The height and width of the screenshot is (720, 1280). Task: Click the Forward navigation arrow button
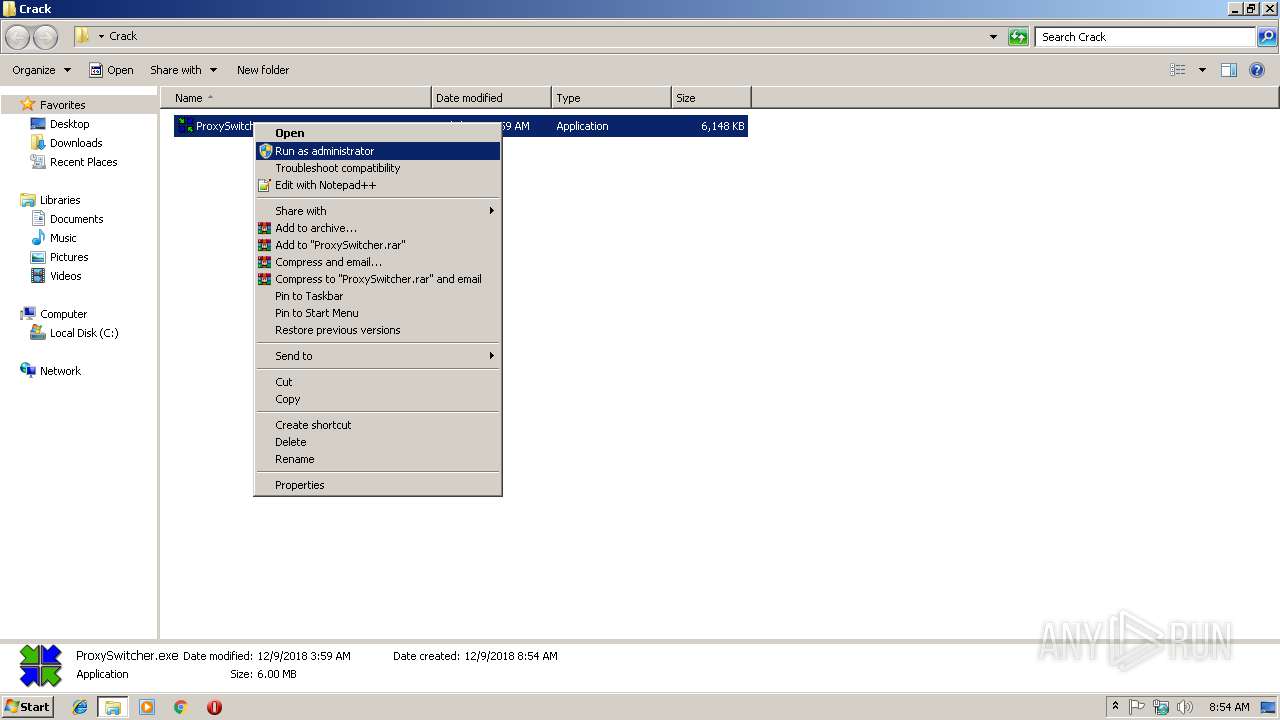[x=45, y=37]
